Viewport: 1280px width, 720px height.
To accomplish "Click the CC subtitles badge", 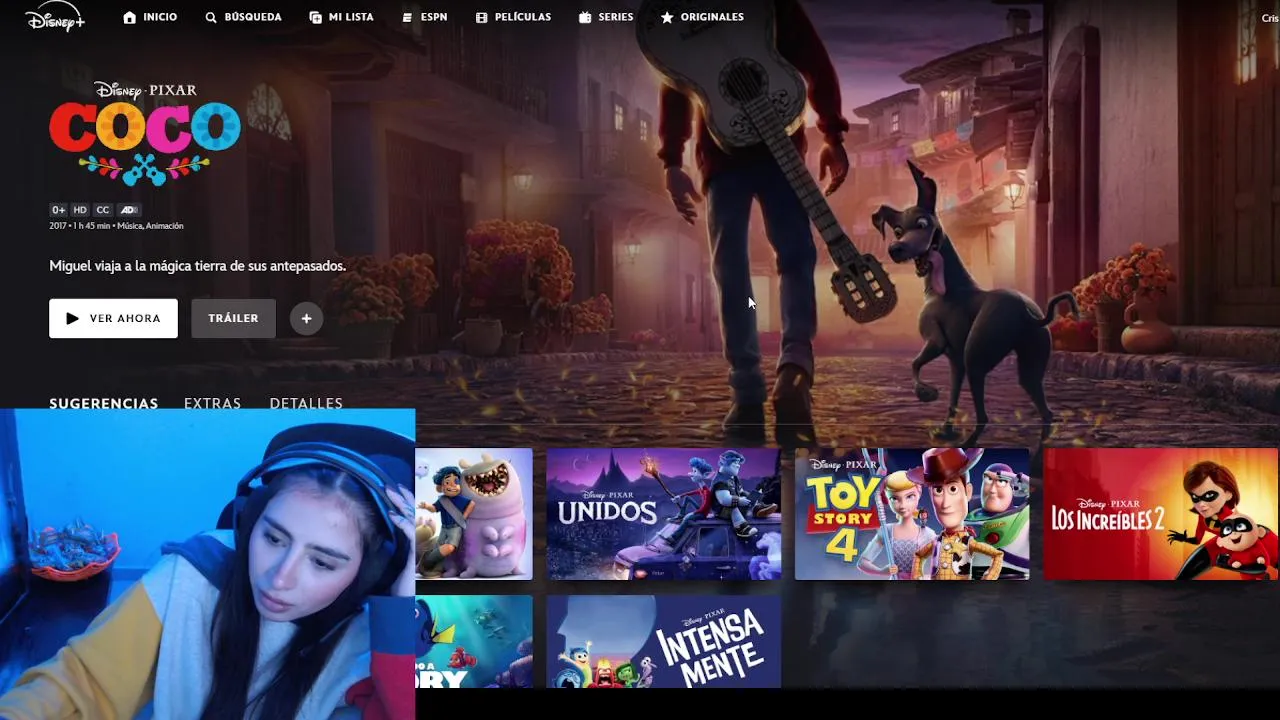I will tap(103, 210).
